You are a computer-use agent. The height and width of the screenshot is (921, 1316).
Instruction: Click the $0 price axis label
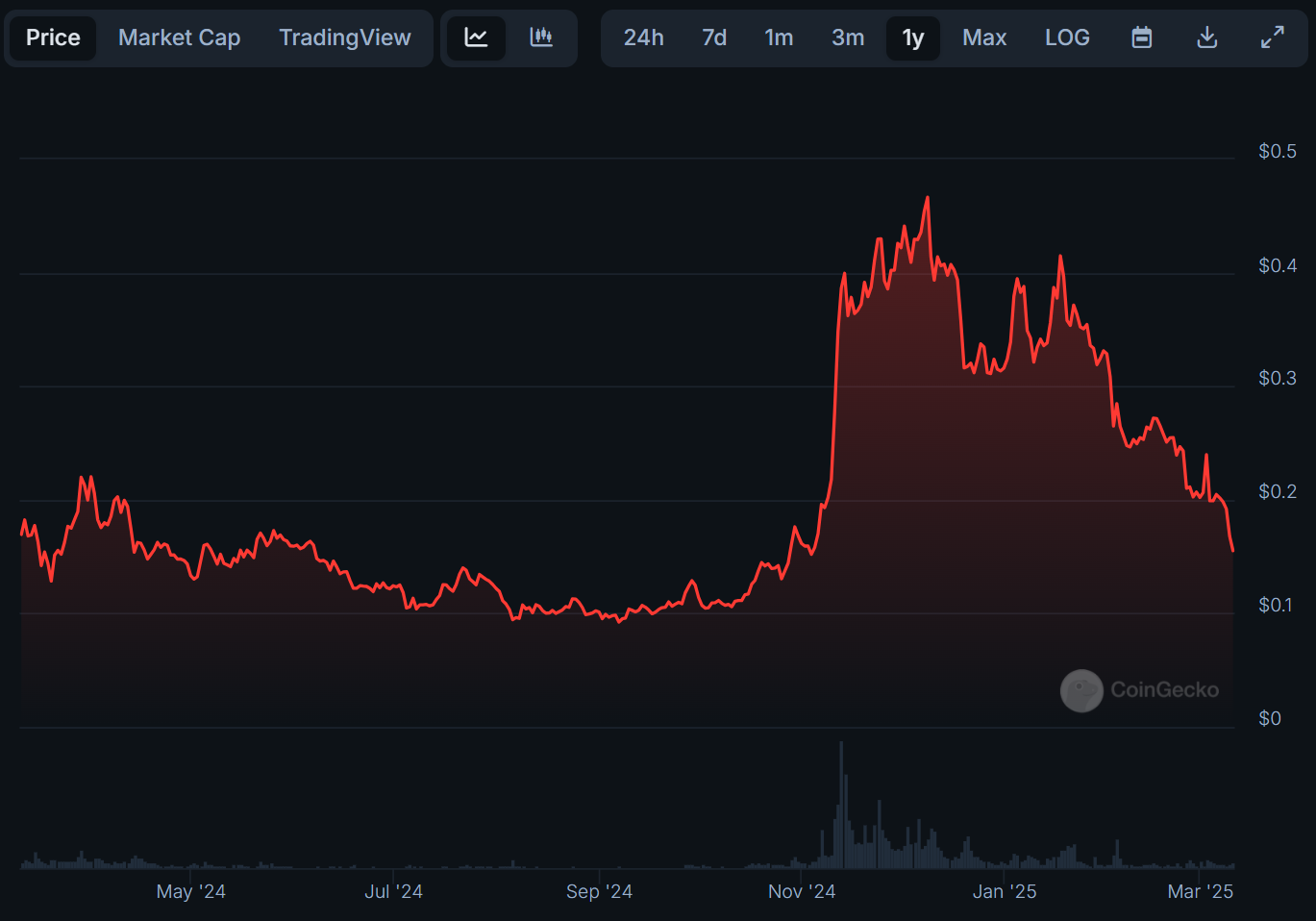click(1269, 718)
